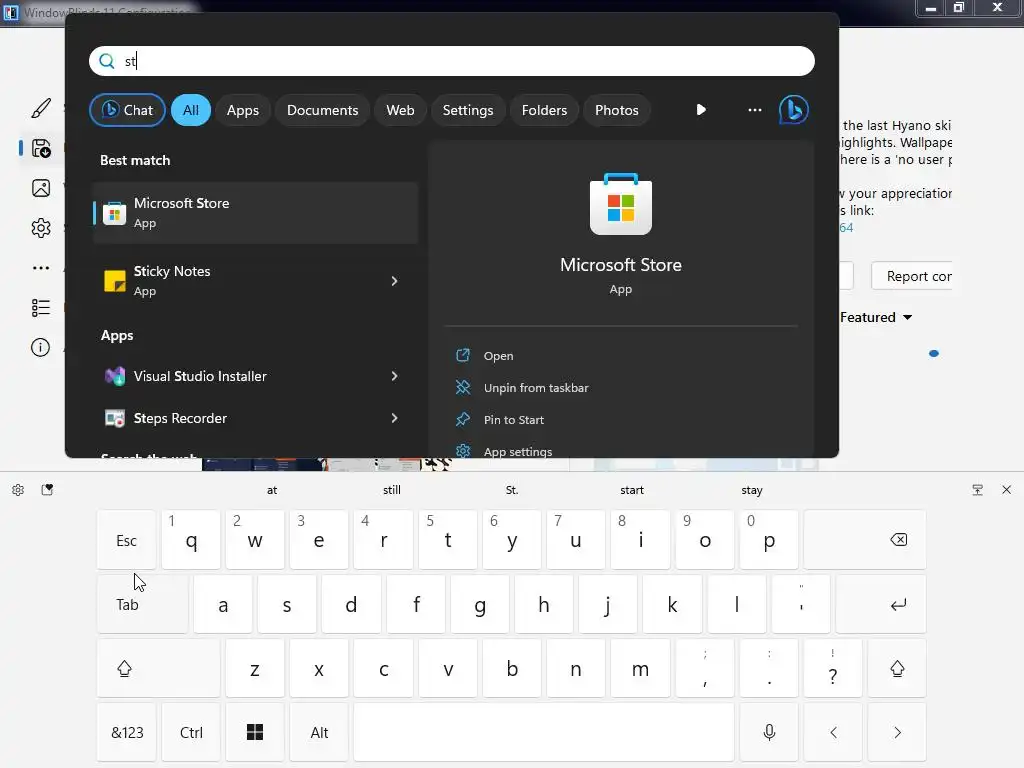The image size is (1024, 768).
Task: Expand Sticky Notes result chevron
Action: click(x=394, y=281)
